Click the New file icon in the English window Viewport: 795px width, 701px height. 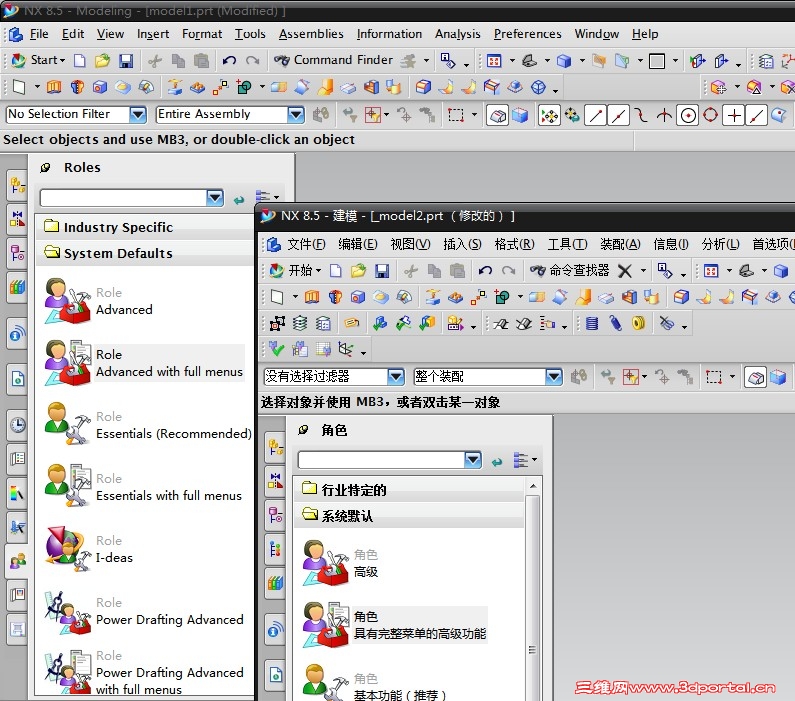coord(80,61)
